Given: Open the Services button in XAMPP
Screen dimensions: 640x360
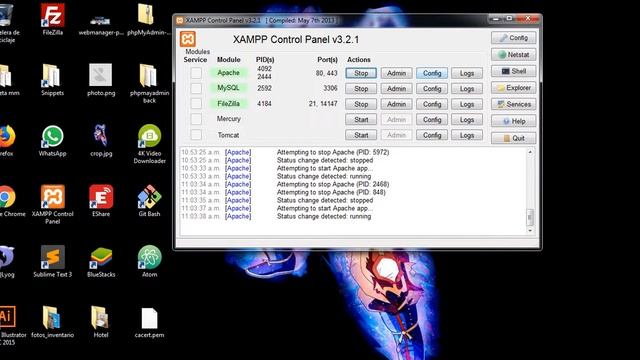Looking at the screenshot, I should point(513,104).
